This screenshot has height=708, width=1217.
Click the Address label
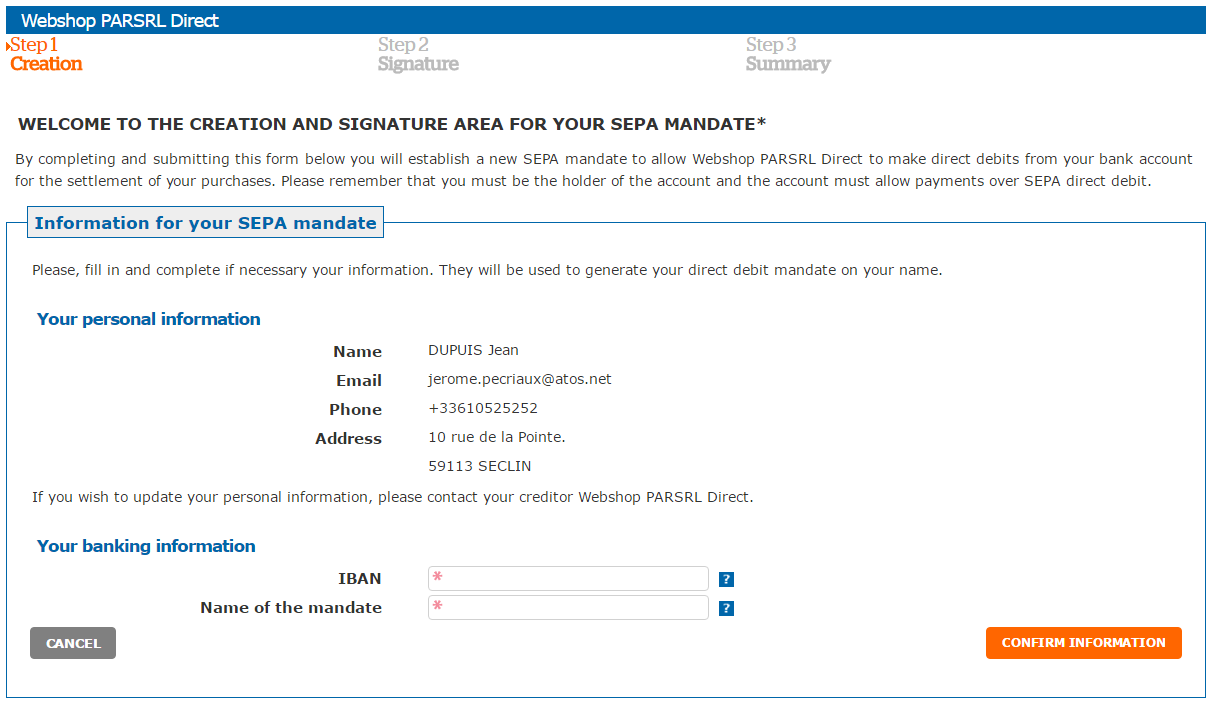[348, 438]
